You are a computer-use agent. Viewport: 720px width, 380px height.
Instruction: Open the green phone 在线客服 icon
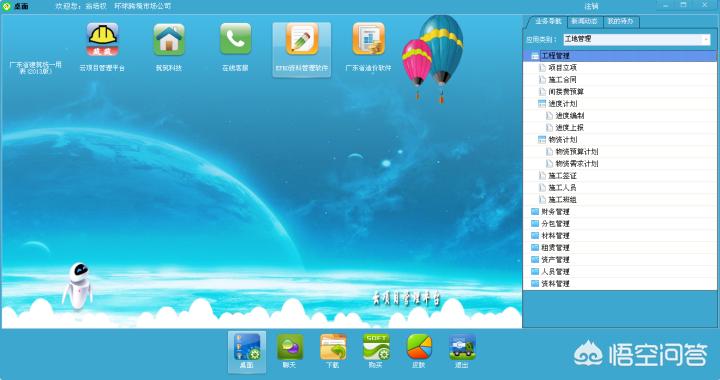pyautogui.click(x=235, y=39)
